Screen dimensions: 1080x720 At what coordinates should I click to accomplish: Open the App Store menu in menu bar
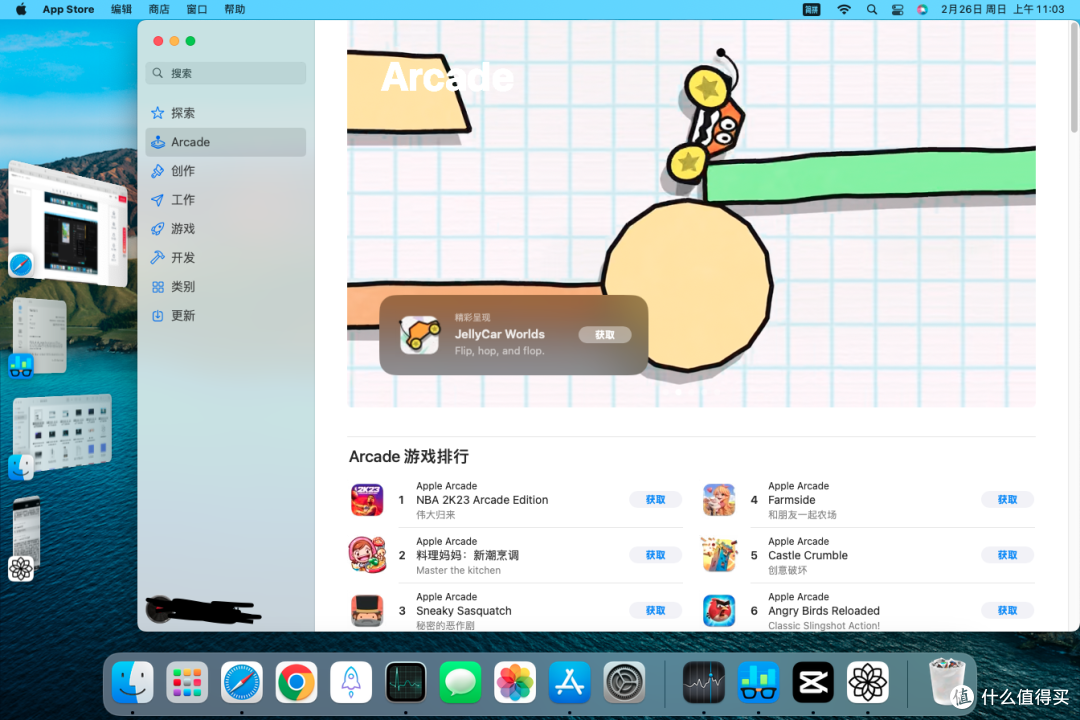pos(68,10)
